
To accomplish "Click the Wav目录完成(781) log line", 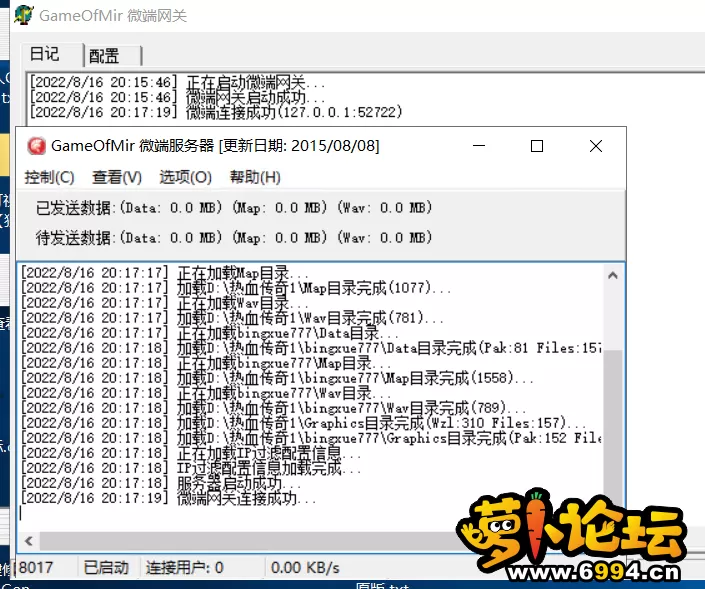I will coord(232,318).
